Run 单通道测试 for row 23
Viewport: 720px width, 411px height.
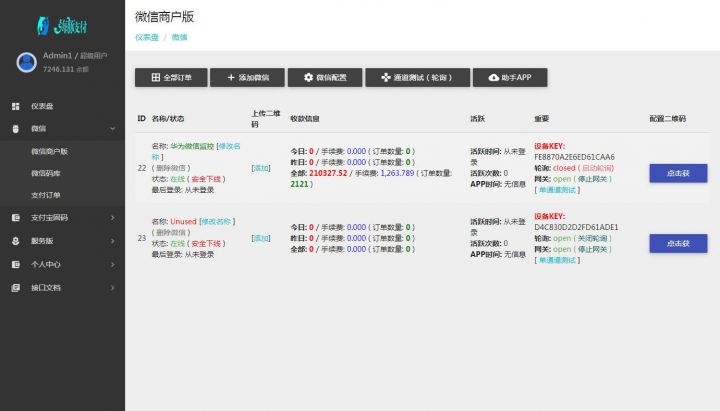(x=557, y=260)
